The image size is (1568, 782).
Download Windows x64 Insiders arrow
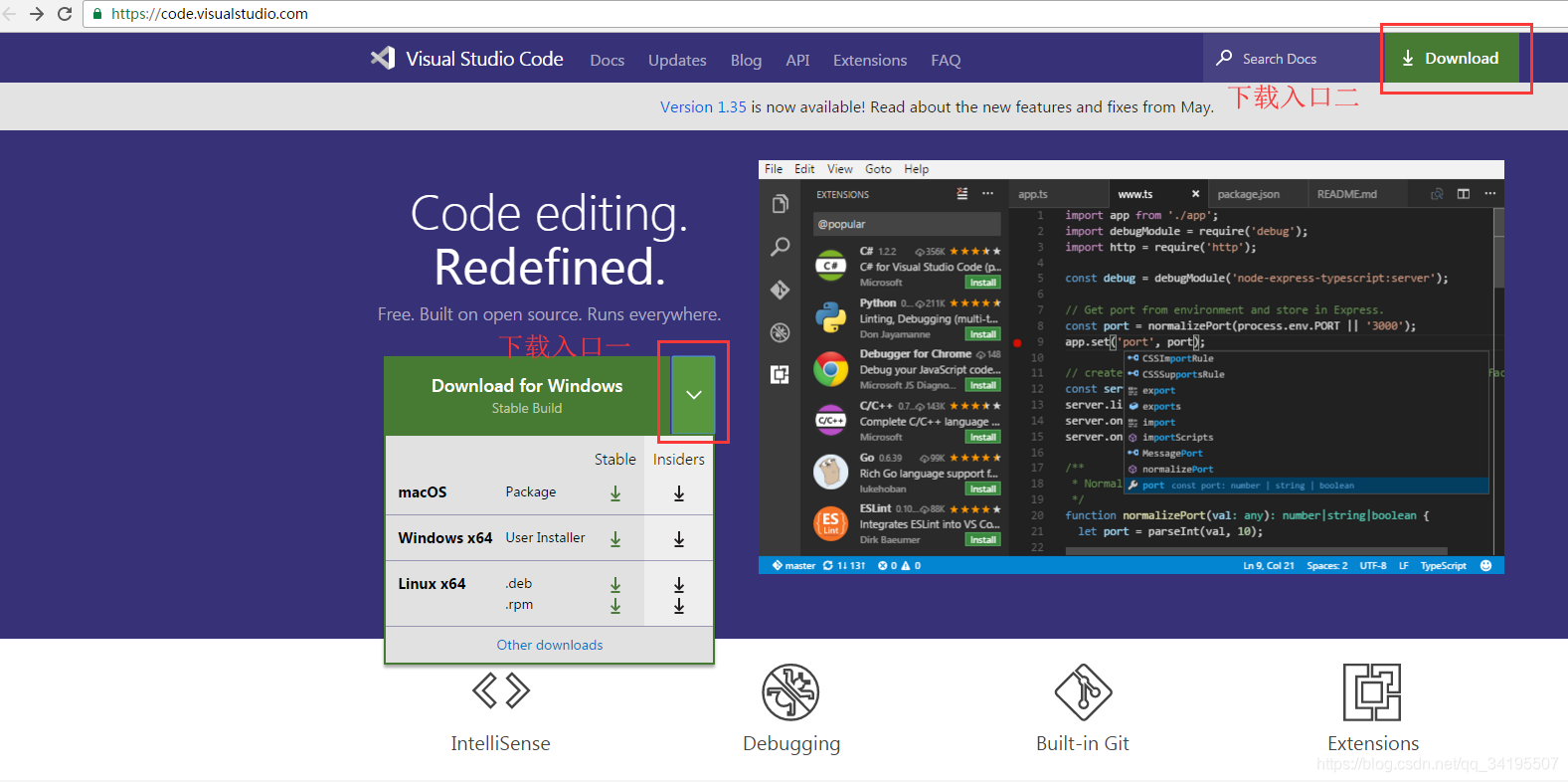[x=679, y=539]
